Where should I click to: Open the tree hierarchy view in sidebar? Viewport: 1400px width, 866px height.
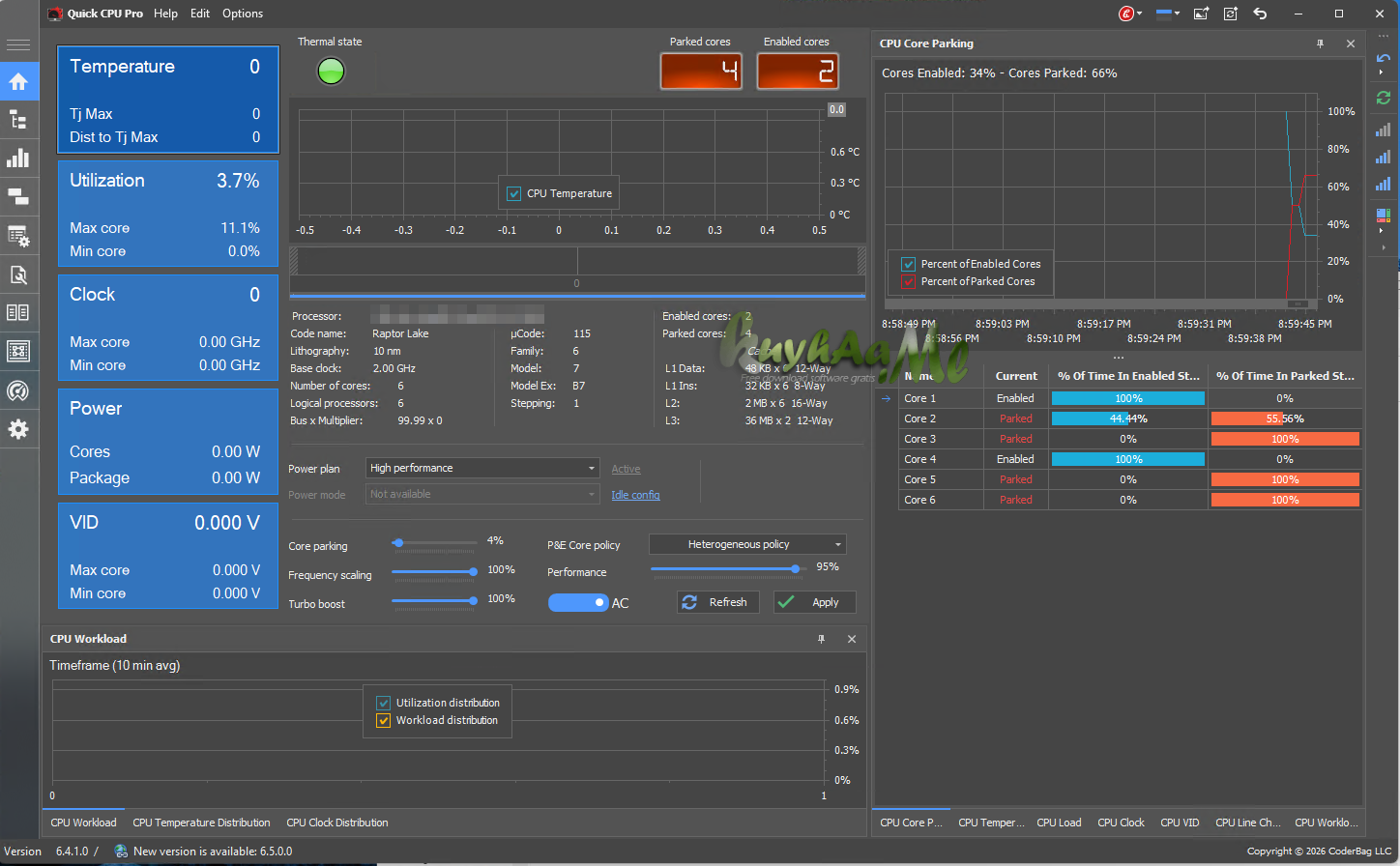(x=18, y=120)
